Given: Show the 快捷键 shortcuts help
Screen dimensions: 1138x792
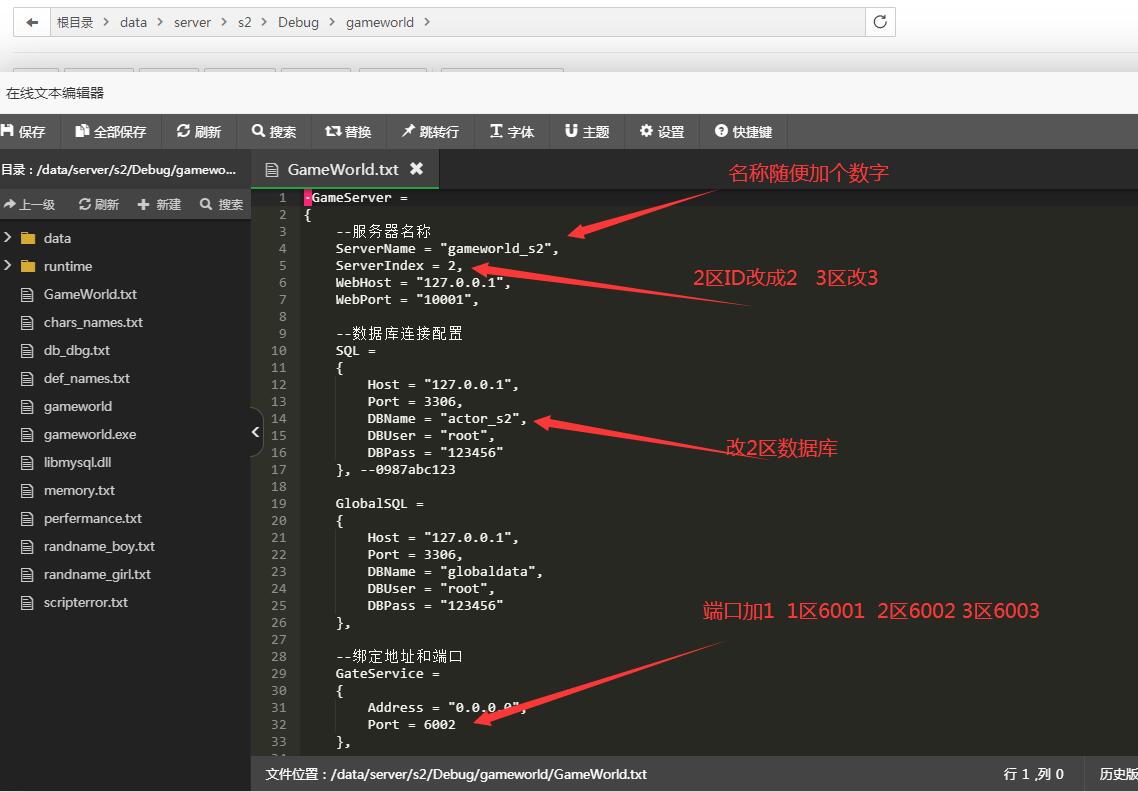Looking at the screenshot, I should click(743, 131).
